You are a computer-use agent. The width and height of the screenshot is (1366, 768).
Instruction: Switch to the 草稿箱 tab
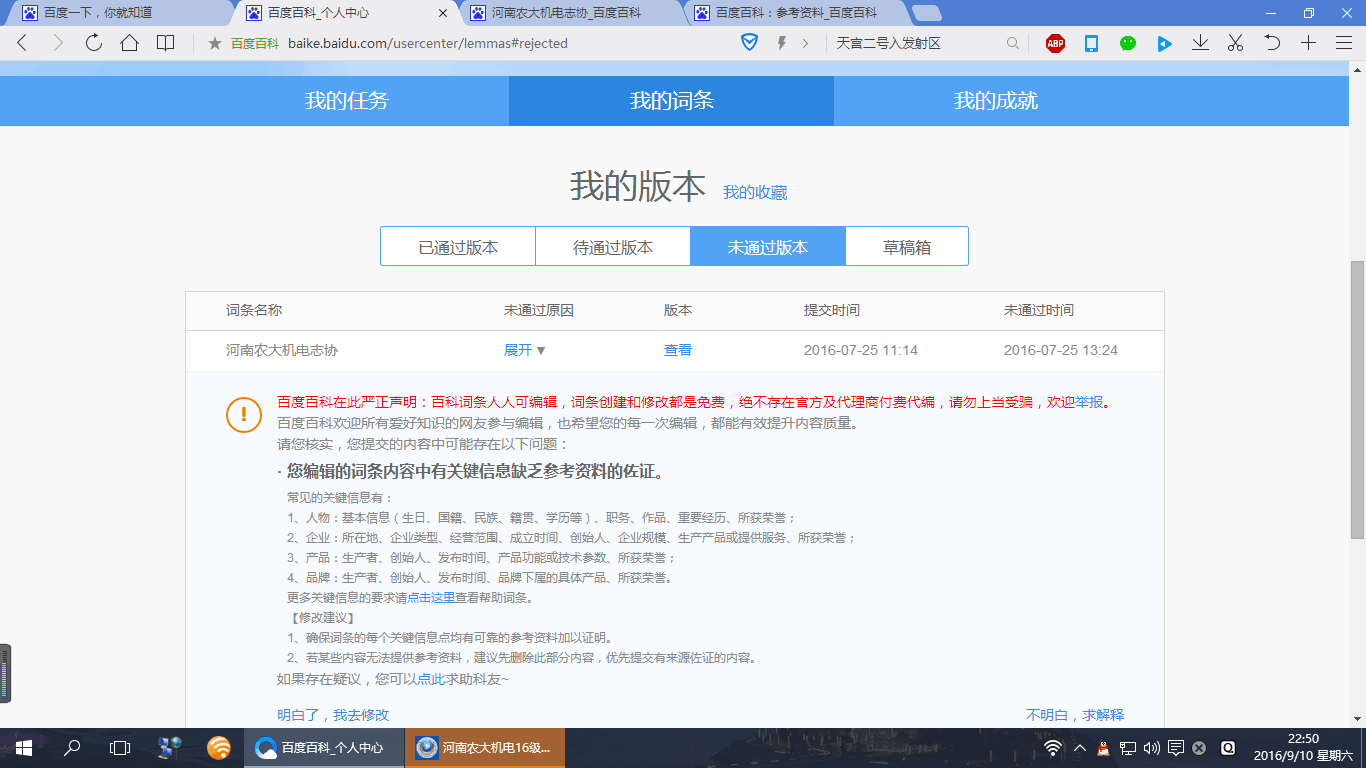point(906,245)
